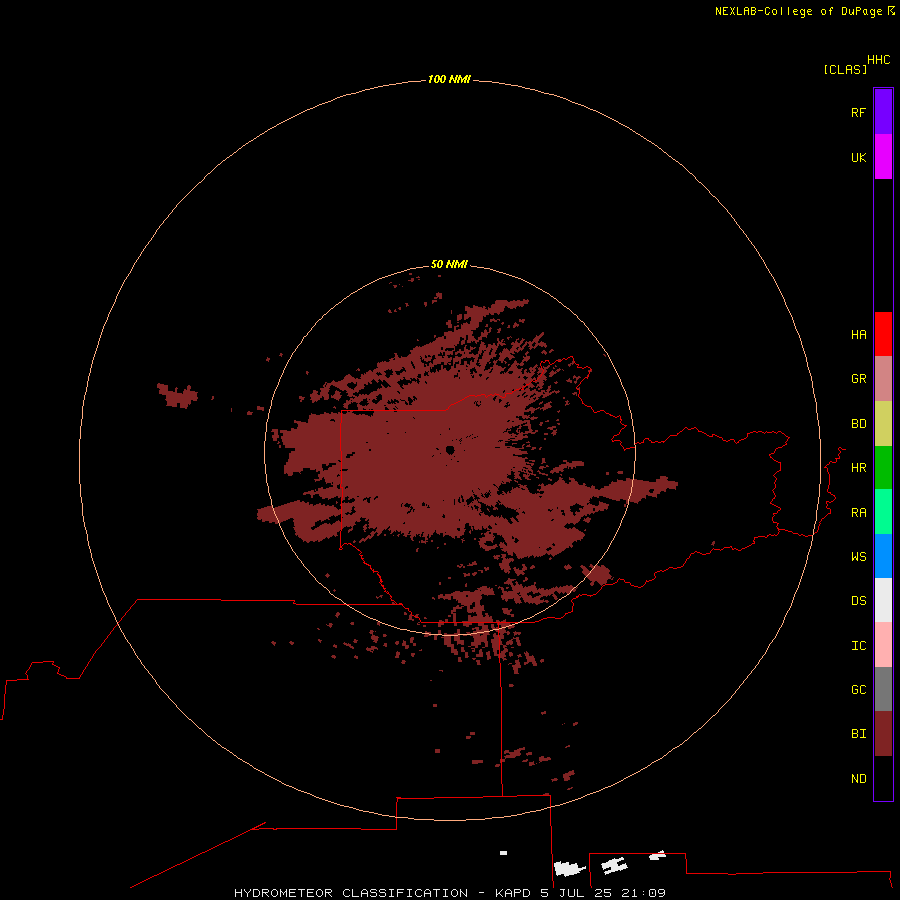
Task: Click the radar site center dot
Action: [x=450, y=450]
